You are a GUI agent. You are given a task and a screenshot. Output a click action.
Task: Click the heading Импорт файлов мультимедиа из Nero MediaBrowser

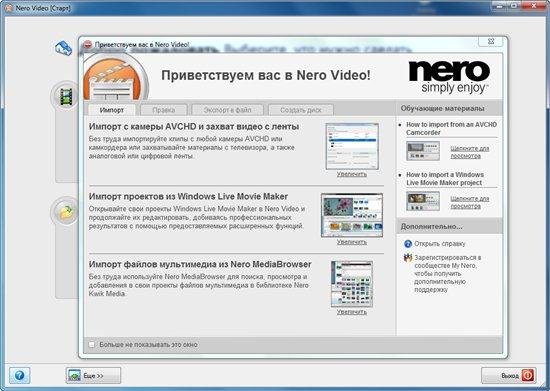click(200, 264)
